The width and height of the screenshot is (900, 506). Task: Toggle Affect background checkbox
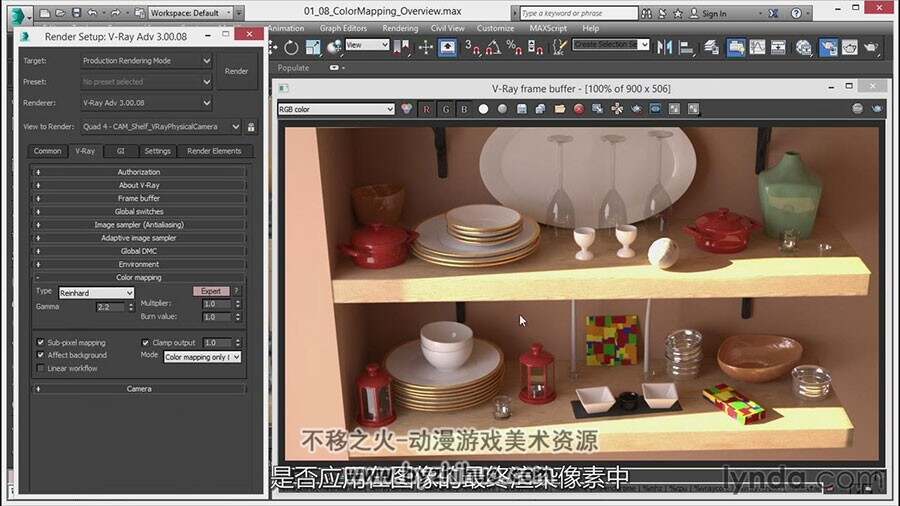coord(40,355)
